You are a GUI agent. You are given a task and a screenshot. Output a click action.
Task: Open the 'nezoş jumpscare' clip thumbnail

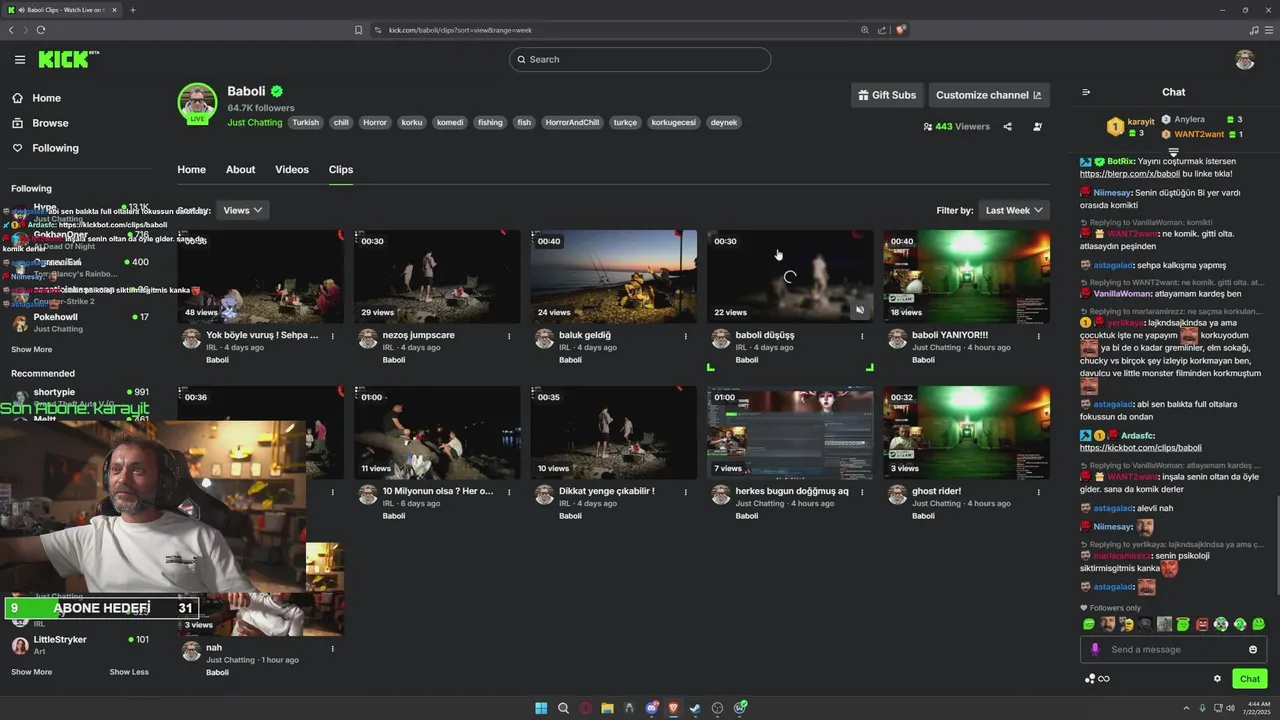[x=437, y=277]
